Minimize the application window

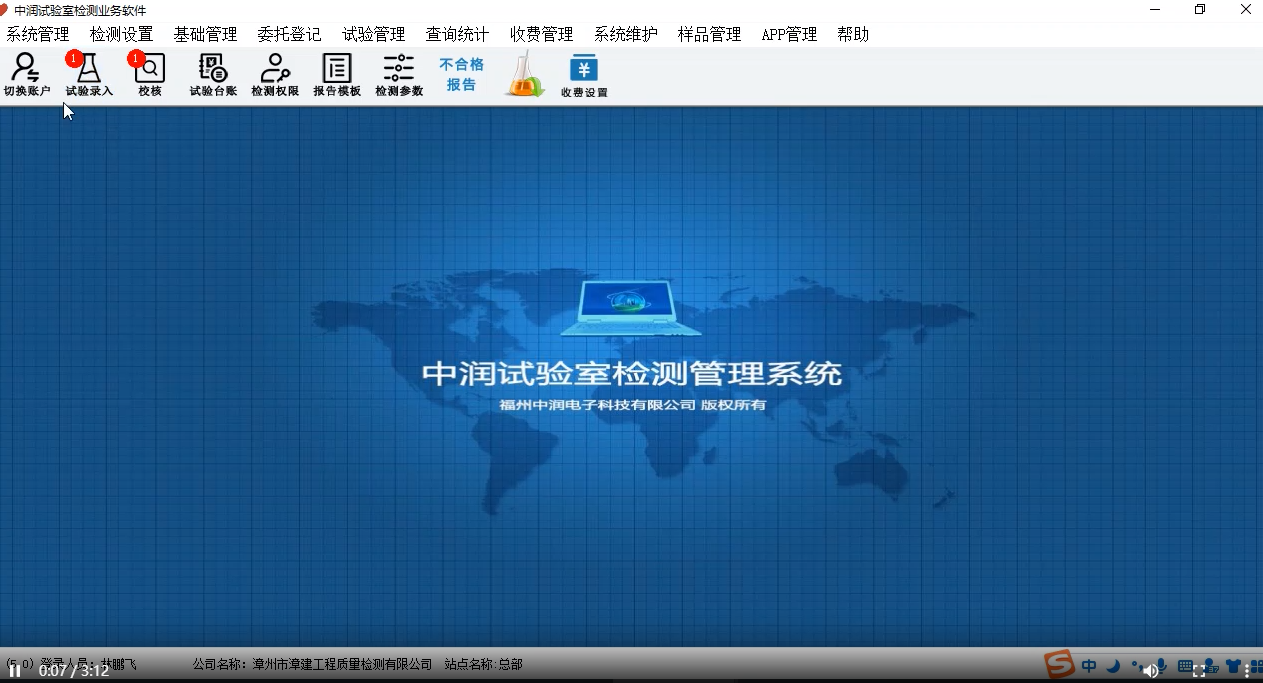tap(1153, 10)
